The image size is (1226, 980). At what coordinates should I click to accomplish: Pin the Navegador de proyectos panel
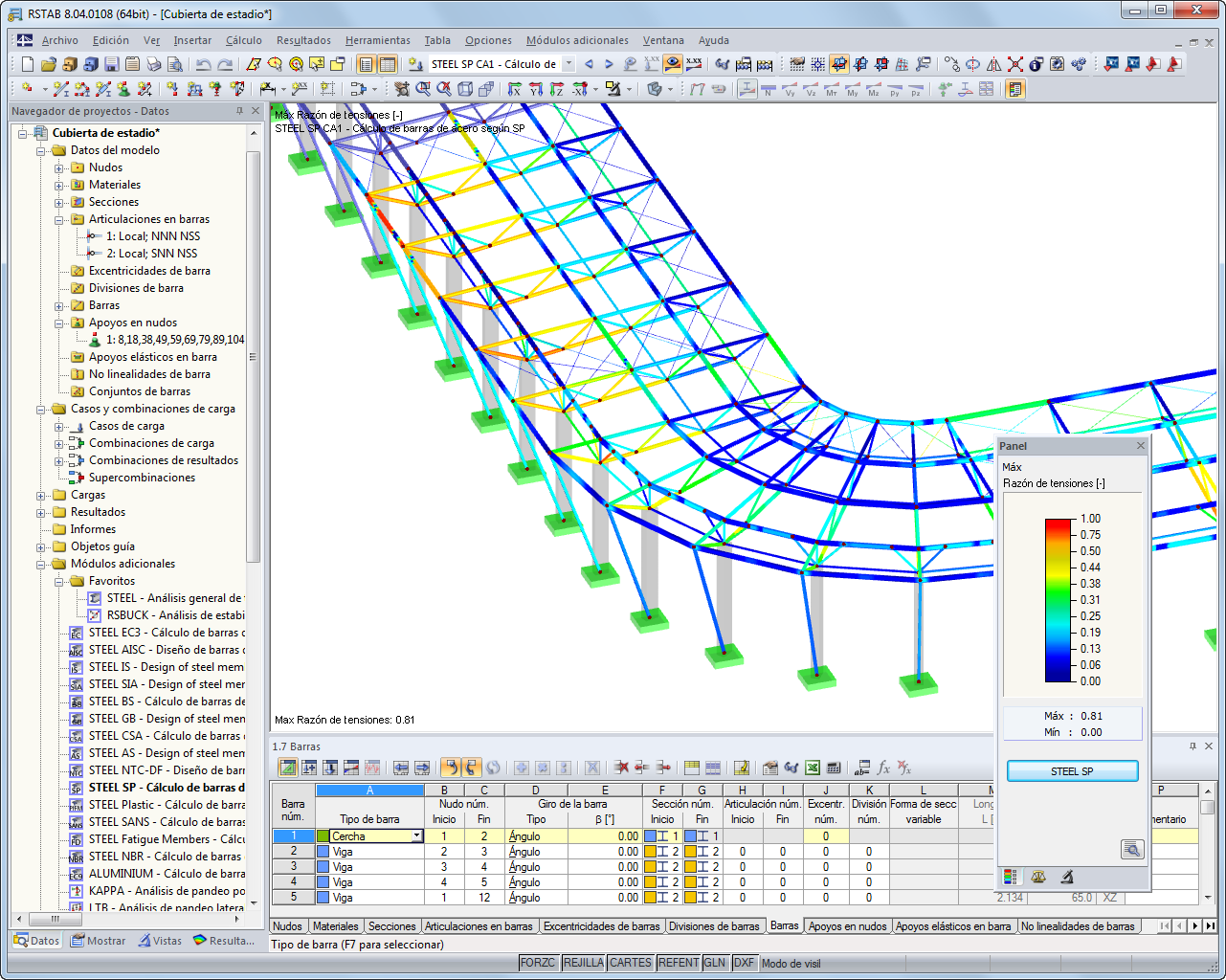point(239,111)
